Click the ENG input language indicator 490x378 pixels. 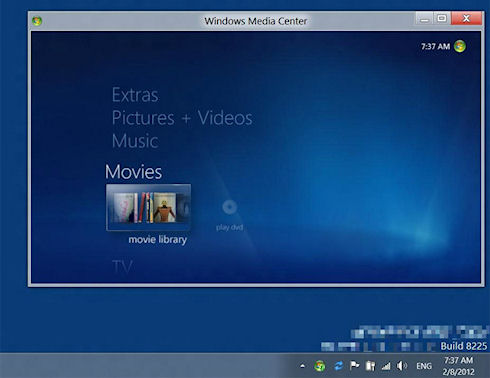tap(424, 366)
